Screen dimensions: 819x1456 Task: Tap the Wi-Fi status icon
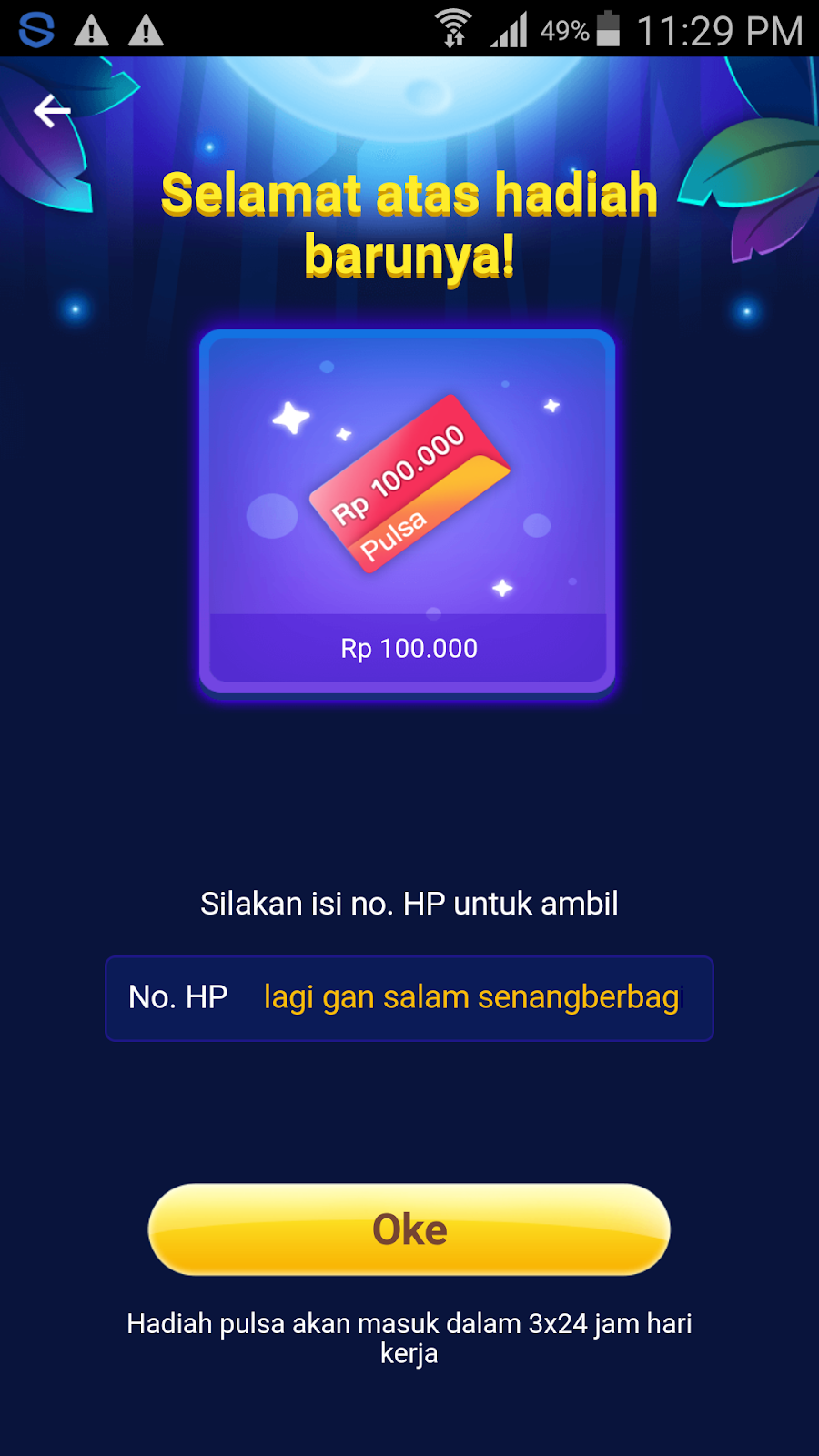click(x=453, y=28)
